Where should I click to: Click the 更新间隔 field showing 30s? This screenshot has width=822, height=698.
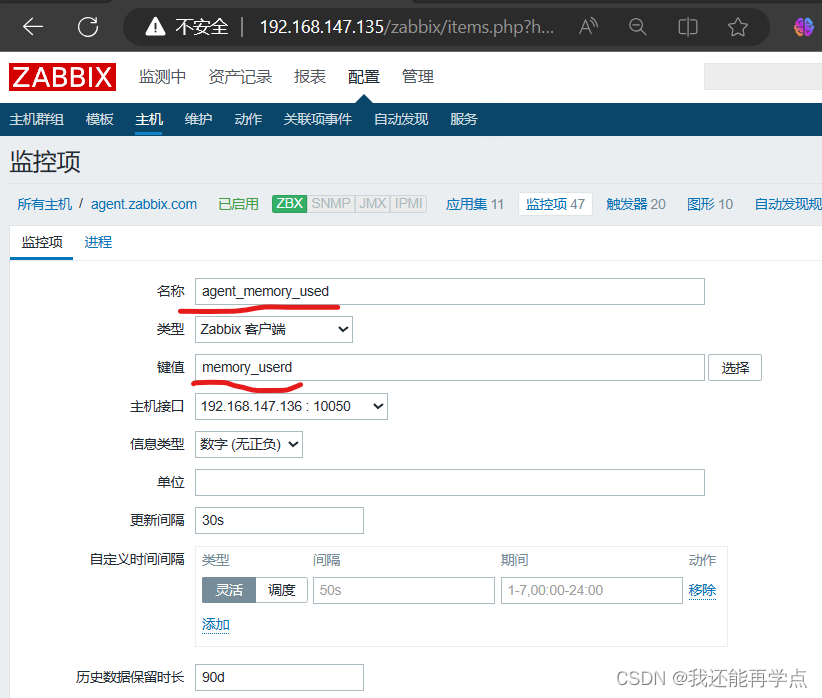(279, 520)
